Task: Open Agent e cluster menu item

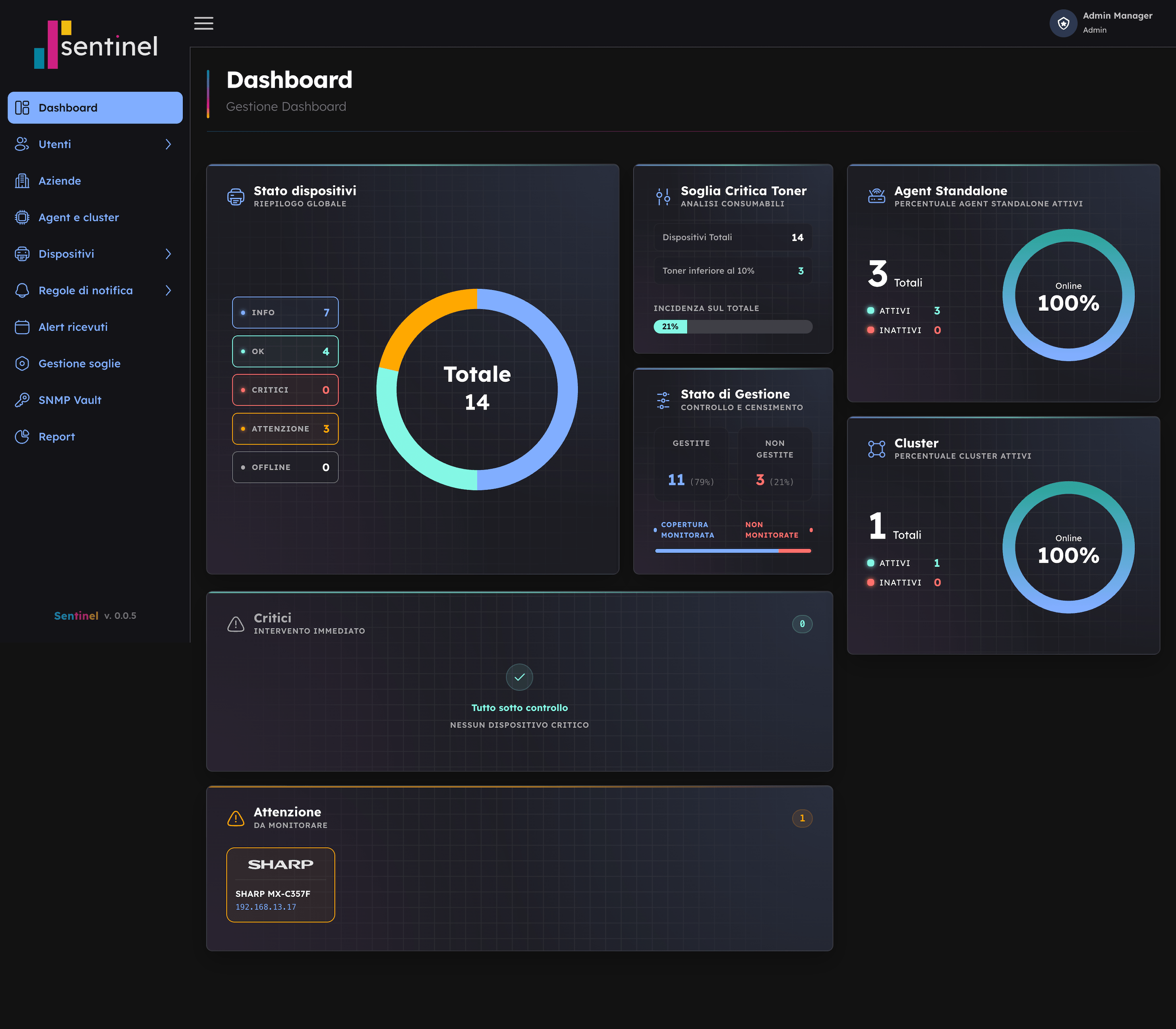Action: [x=95, y=217]
